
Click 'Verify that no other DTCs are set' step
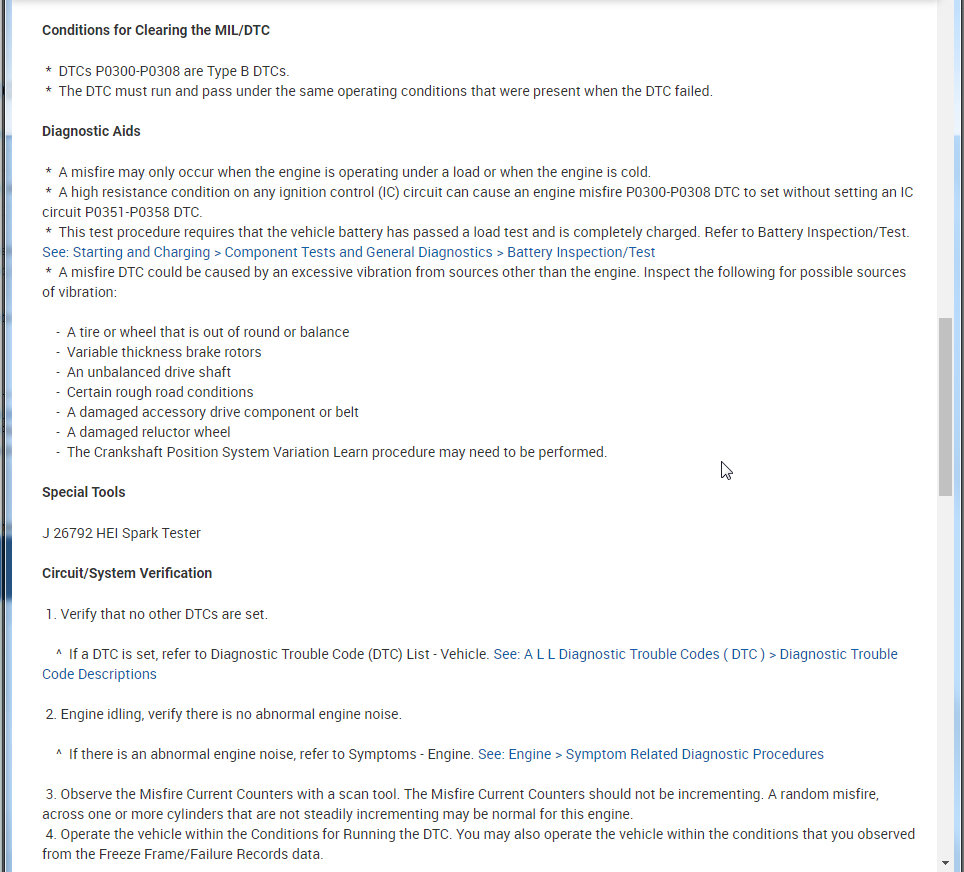[163, 614]
